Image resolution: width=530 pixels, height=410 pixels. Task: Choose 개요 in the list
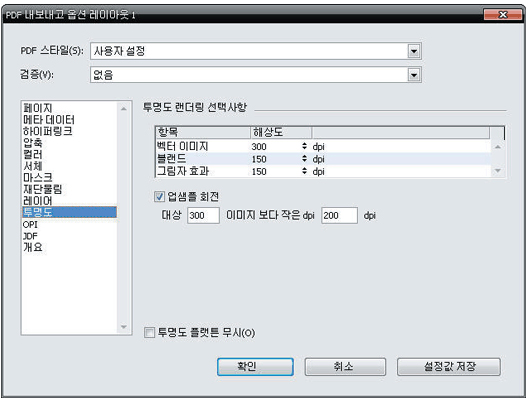[69, 247]
